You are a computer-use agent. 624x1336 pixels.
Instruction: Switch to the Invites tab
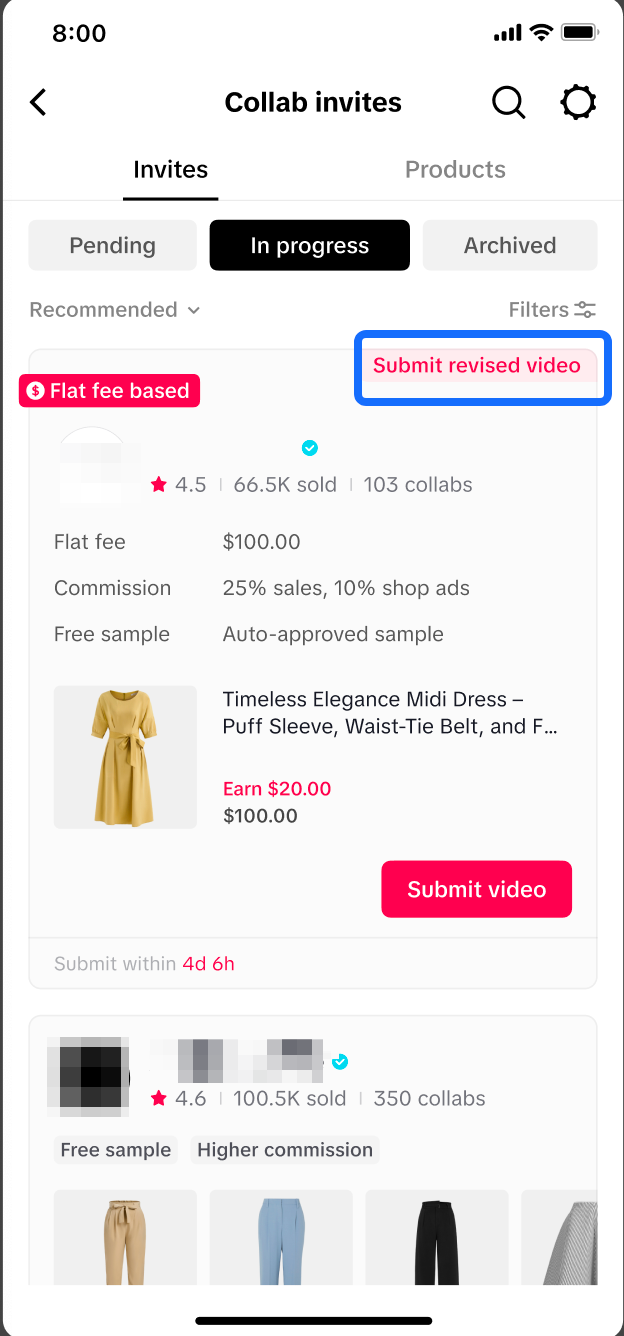[171, 170]
